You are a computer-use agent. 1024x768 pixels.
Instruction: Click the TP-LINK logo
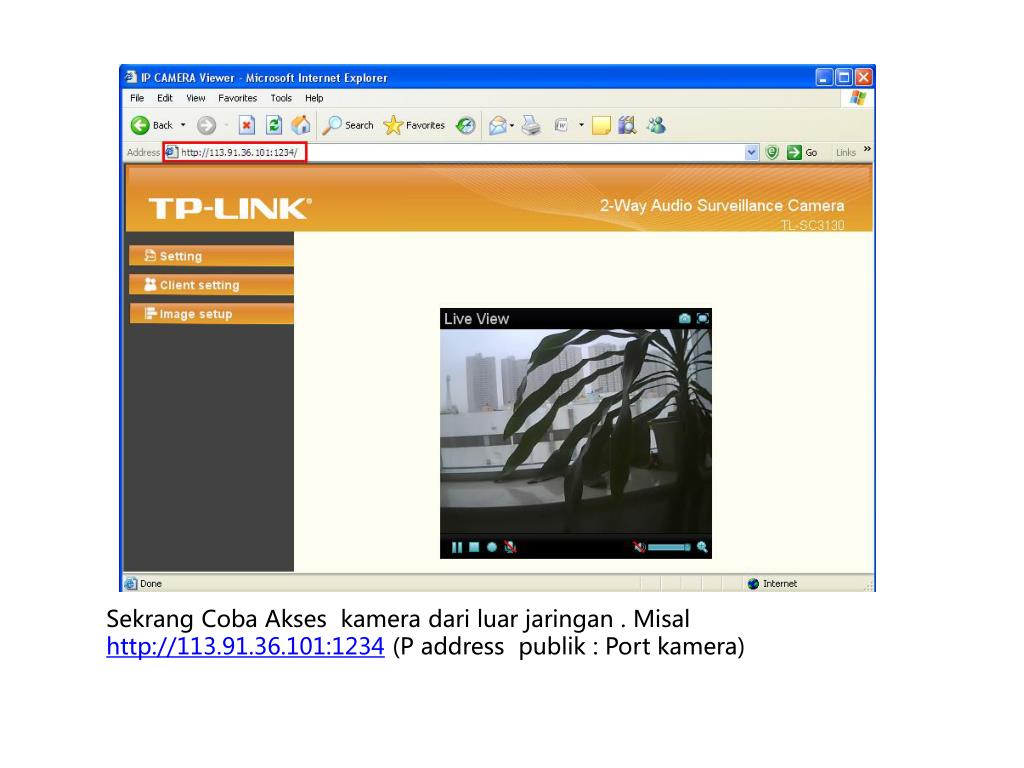(230, 208)
